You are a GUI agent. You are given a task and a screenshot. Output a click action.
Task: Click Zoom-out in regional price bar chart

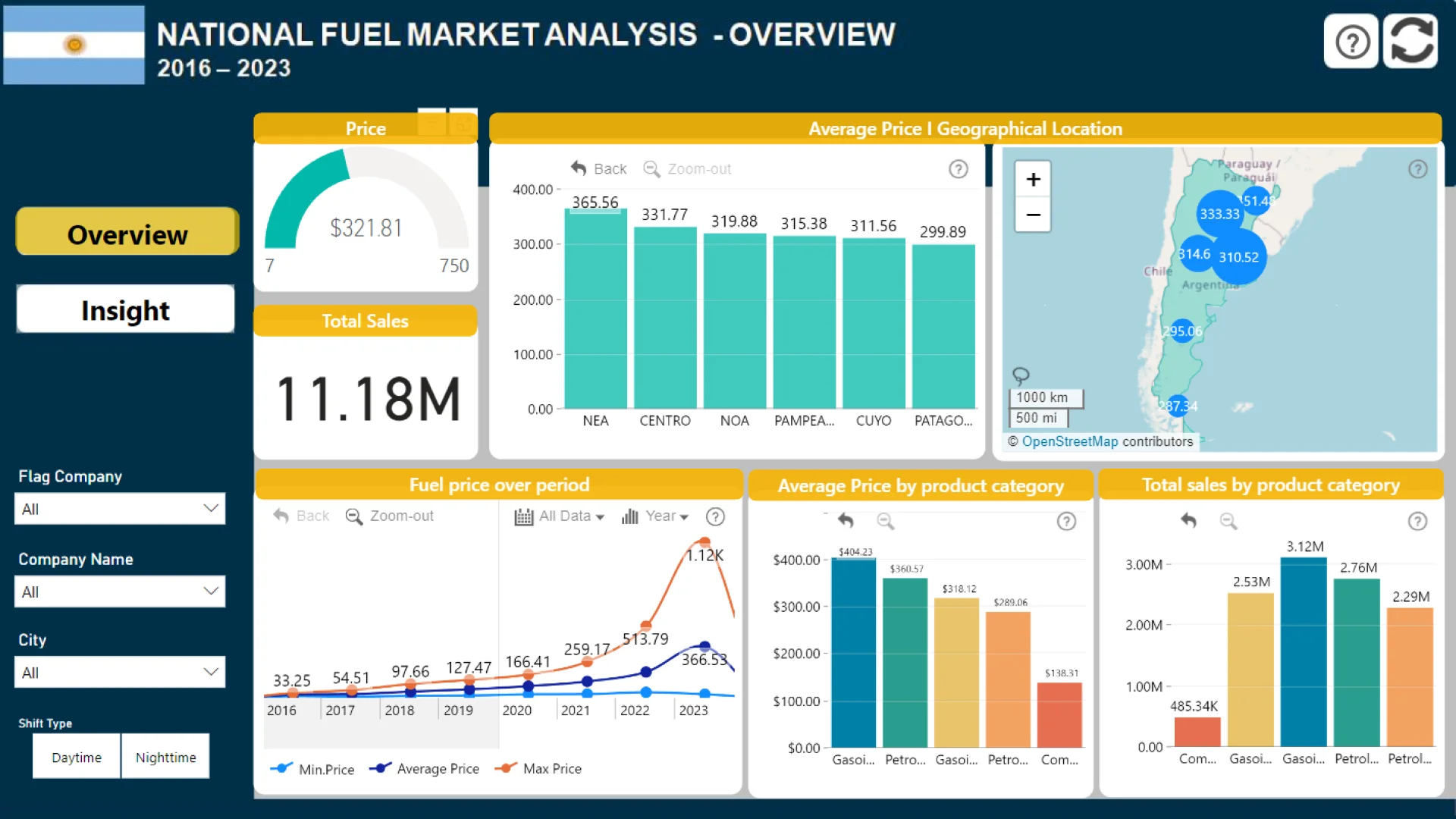687,168
